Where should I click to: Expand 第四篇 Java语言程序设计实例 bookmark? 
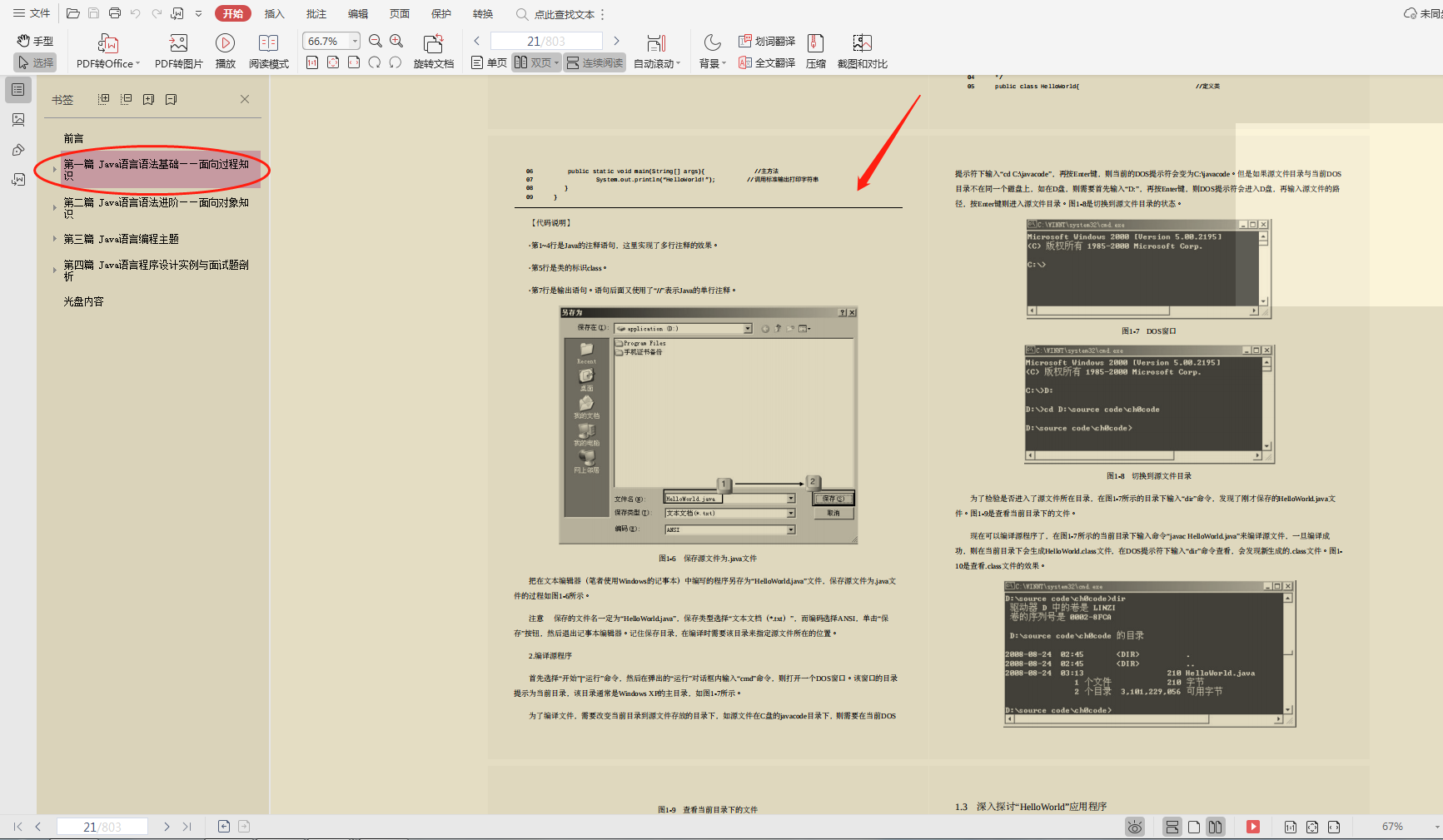tap(55, 271)
